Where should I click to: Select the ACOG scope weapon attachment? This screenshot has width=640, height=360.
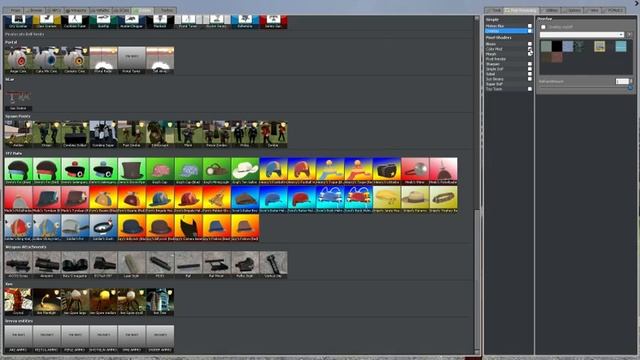click(x=18, y=265)
